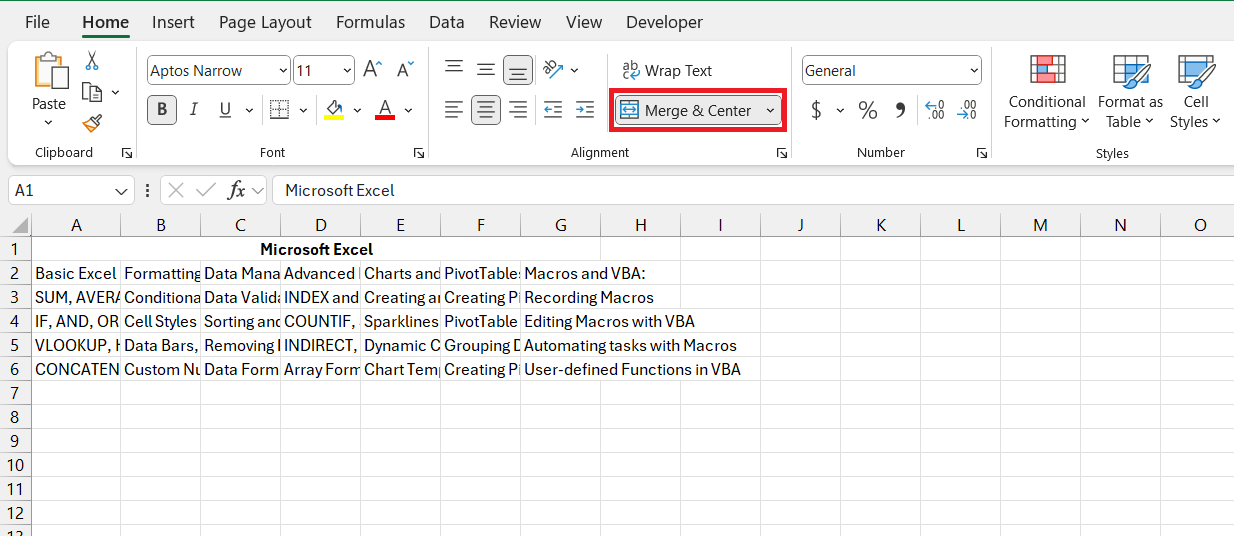Image resolution: width=1234 pixels, height=536 pixels.
Task: Select all cells using corner button
Action: point(16,225)
